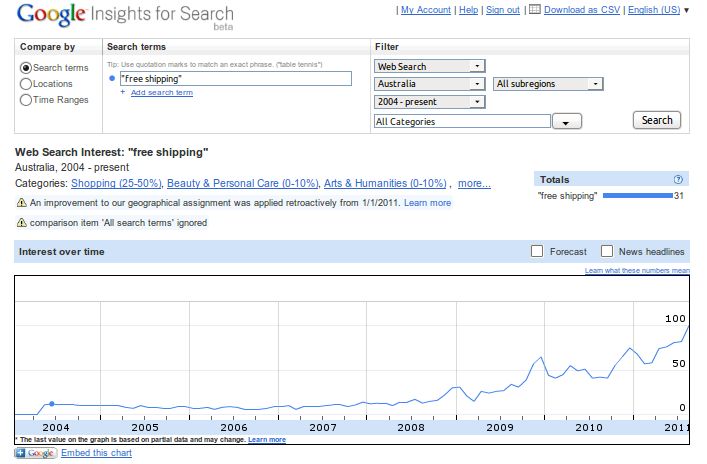Enable the News headlines checkbox
Viewport: 707px width, 464px height.
click(x=607, y=251)
